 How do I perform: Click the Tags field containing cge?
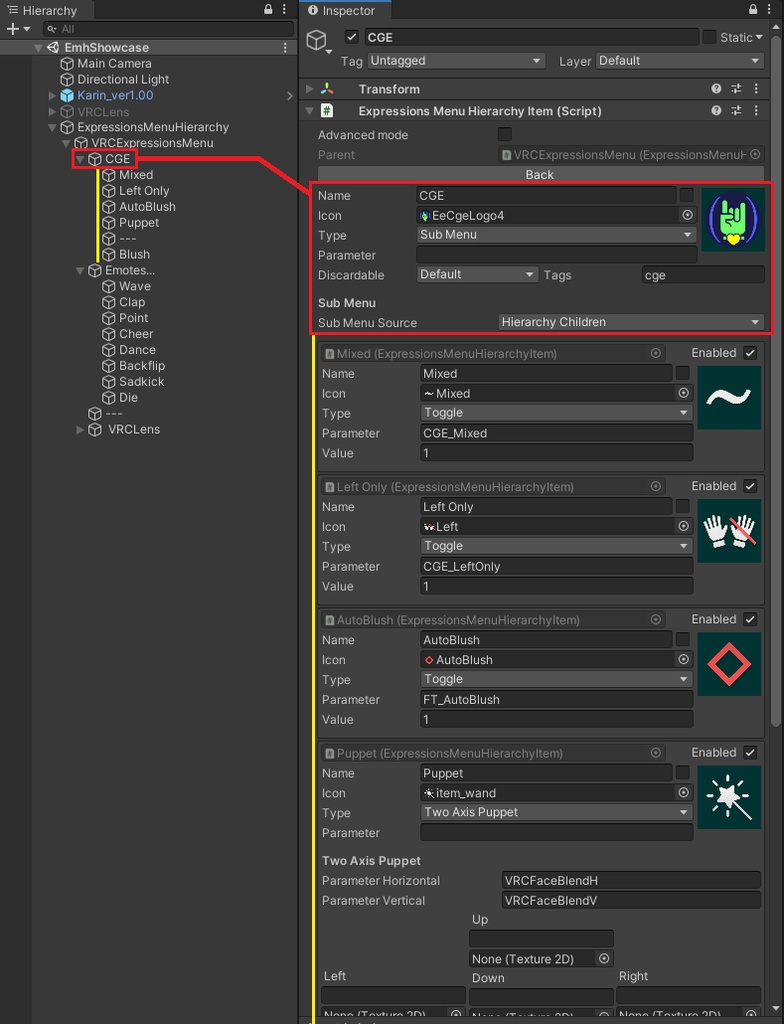point(702,275)
